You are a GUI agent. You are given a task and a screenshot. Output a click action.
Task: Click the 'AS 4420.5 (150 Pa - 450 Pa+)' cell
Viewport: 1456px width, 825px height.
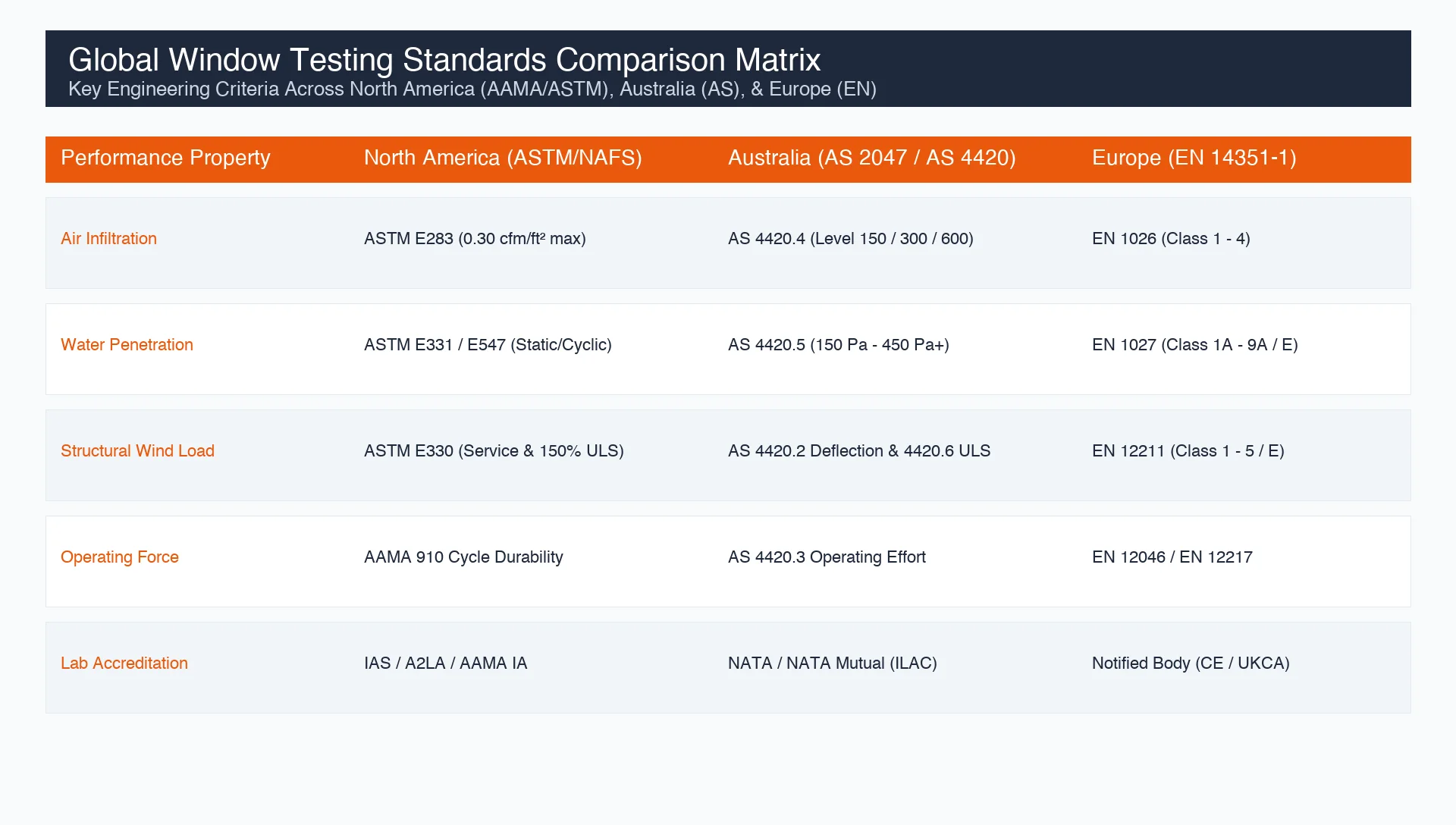pyautogui.click(x=839, y=345)
